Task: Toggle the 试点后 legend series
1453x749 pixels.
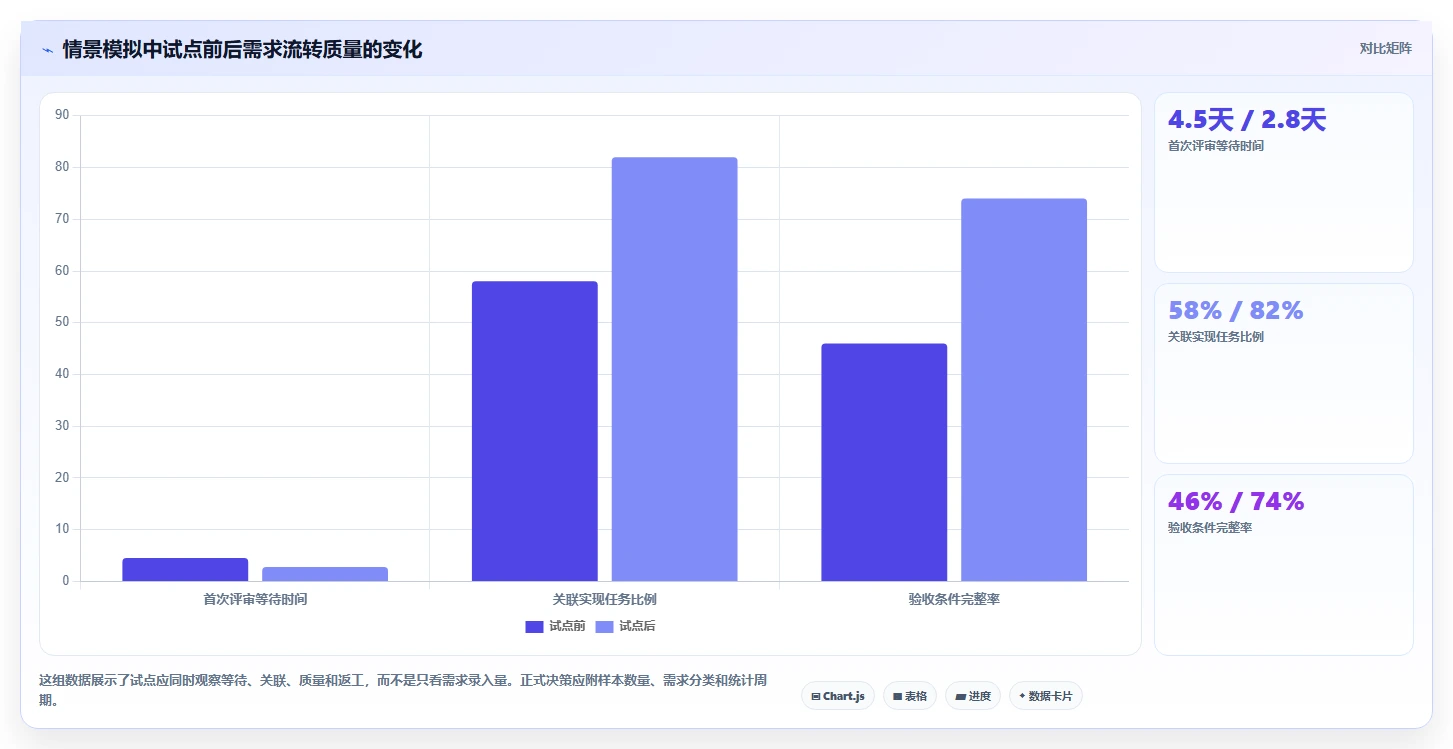Action: click(625, 626)
